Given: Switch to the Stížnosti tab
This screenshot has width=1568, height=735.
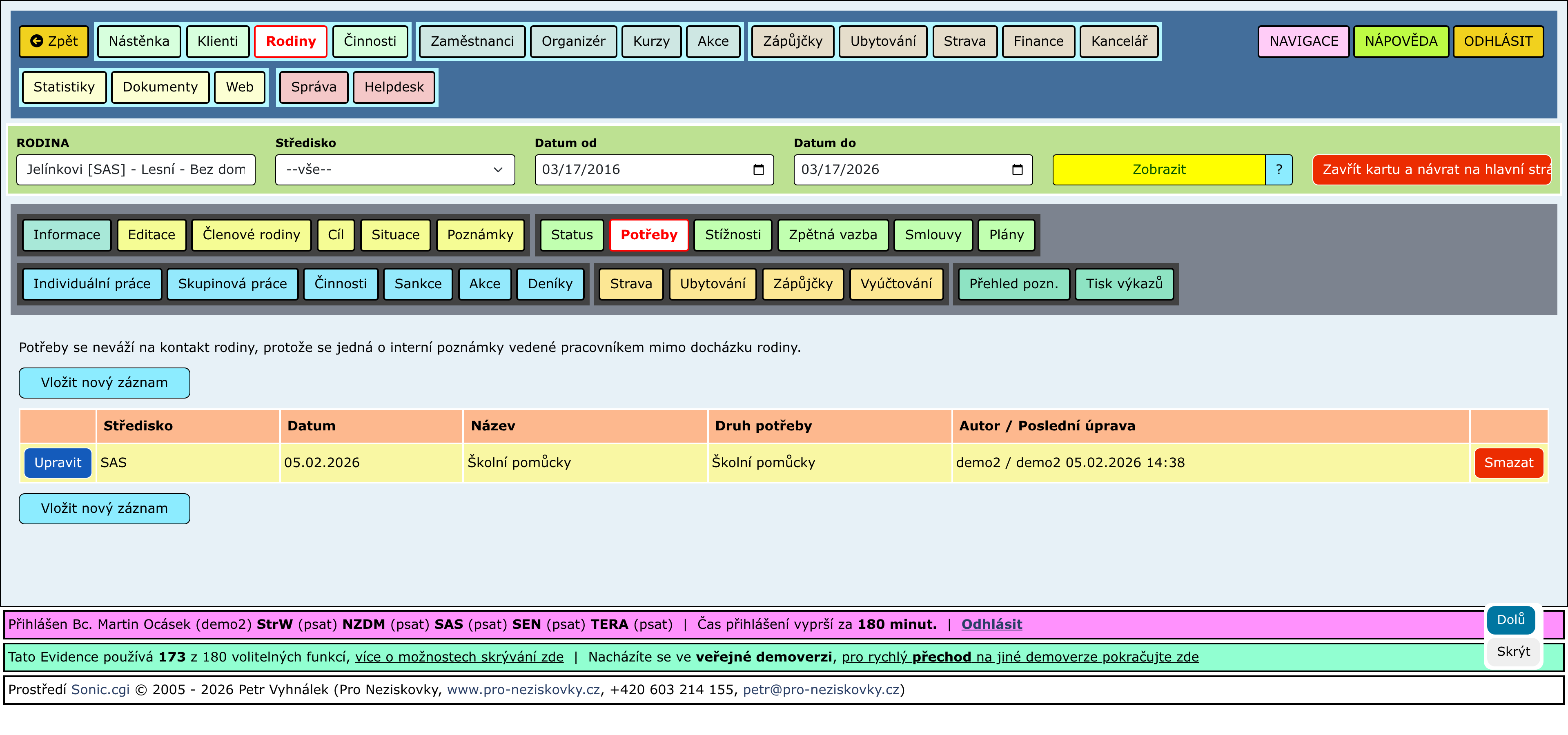Looking at the screenshot, I should tap(732, 235).
